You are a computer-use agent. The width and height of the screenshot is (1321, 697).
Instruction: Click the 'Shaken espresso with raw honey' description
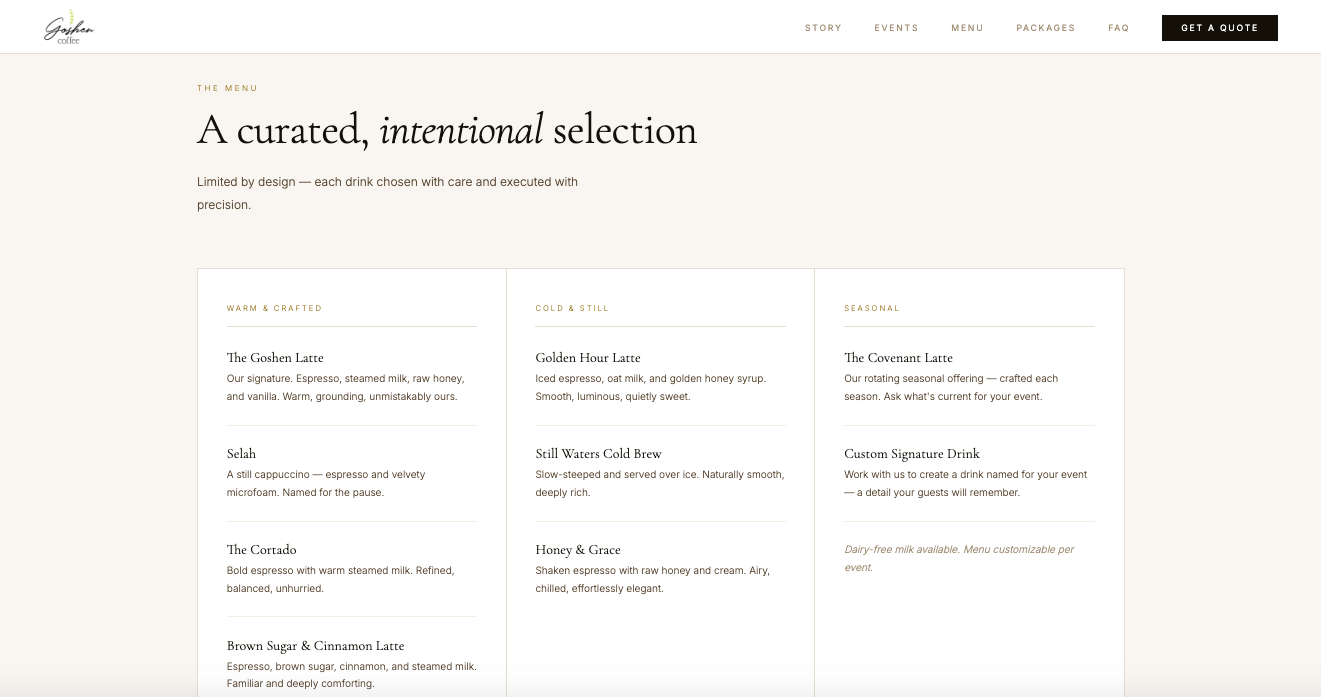coord(652,580)
